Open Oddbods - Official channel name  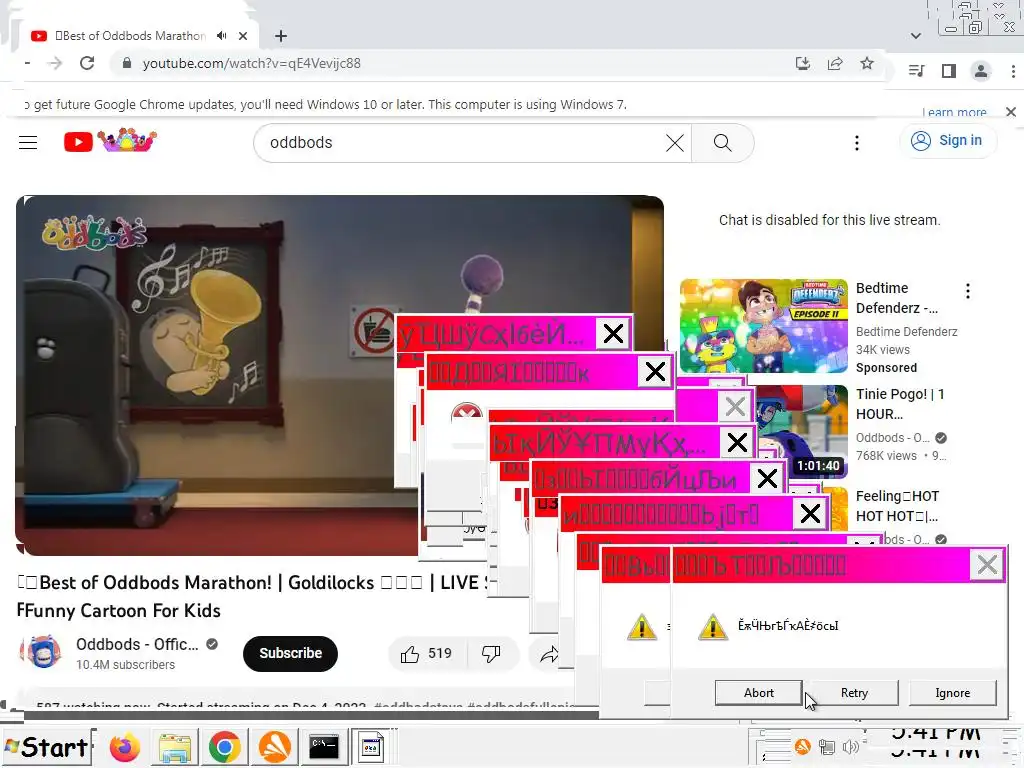pyautogui.click(x=137, y=645)
